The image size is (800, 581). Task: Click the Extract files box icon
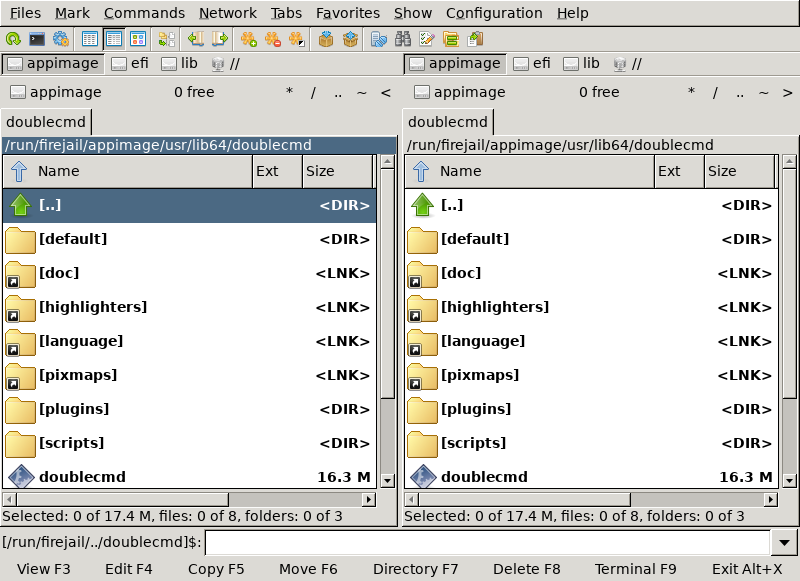coord(350,39)
